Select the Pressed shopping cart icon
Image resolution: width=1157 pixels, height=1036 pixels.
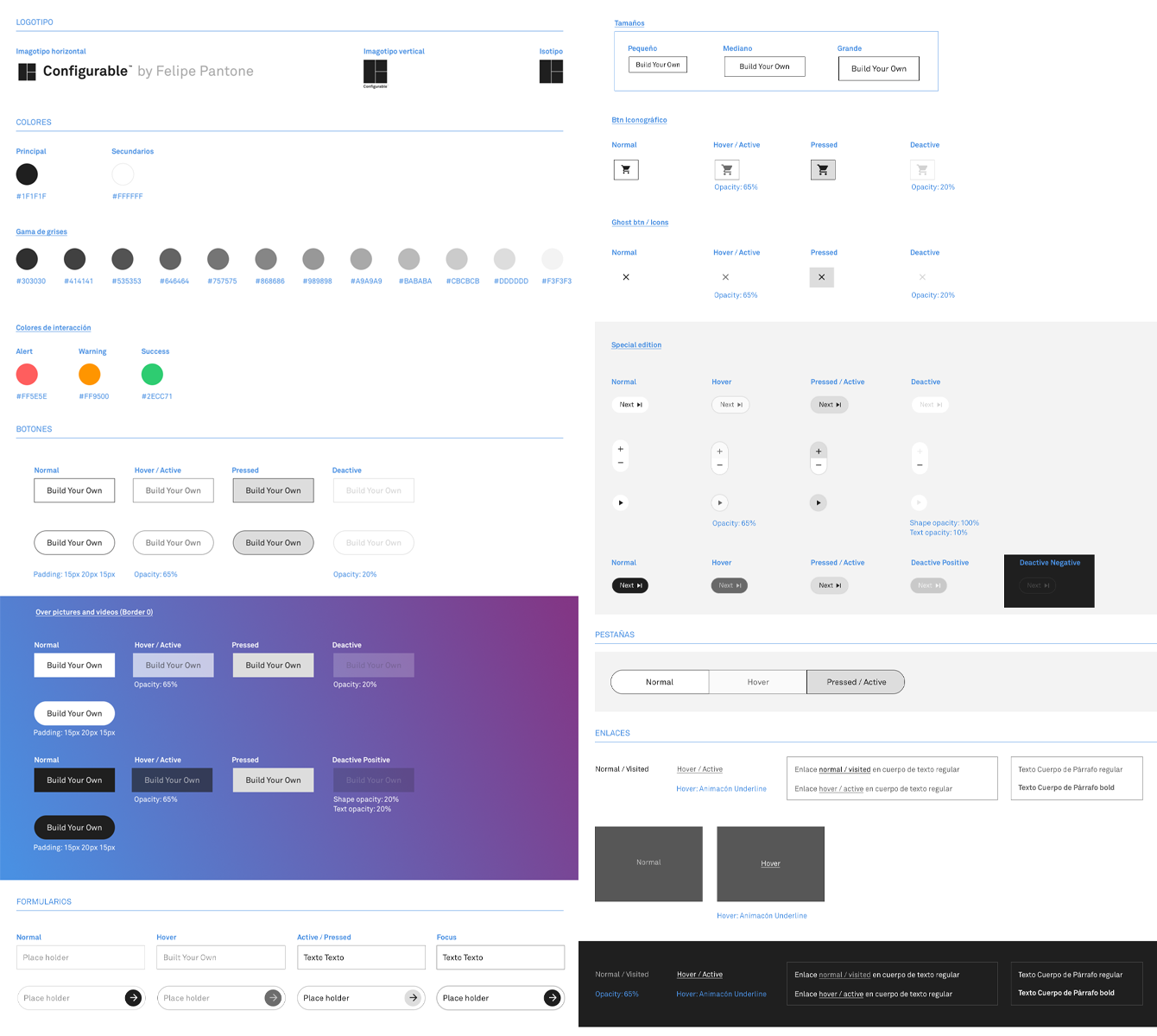(x=823, y=169)
